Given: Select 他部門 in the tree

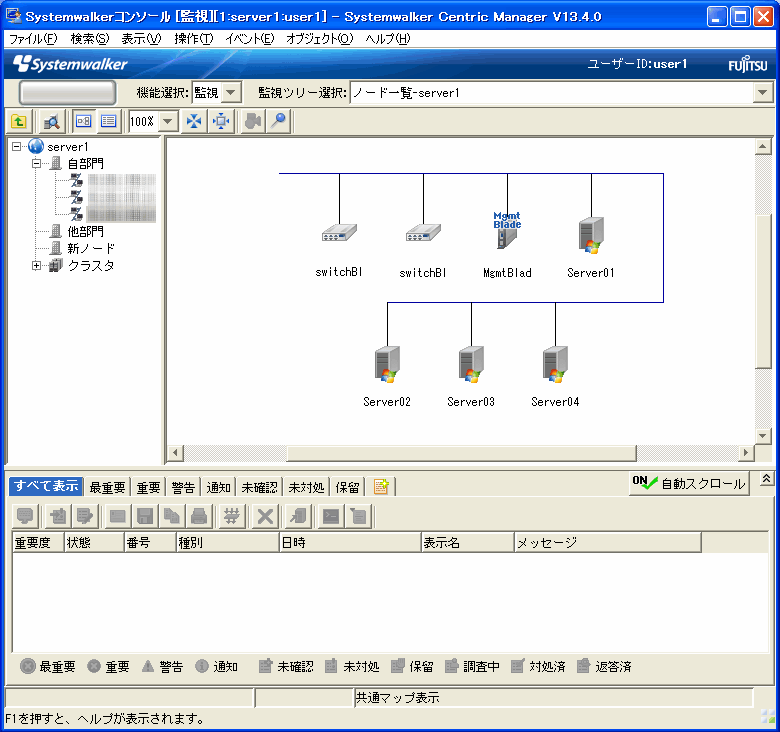Looking at the screenshot, I should tap(86, 232).
